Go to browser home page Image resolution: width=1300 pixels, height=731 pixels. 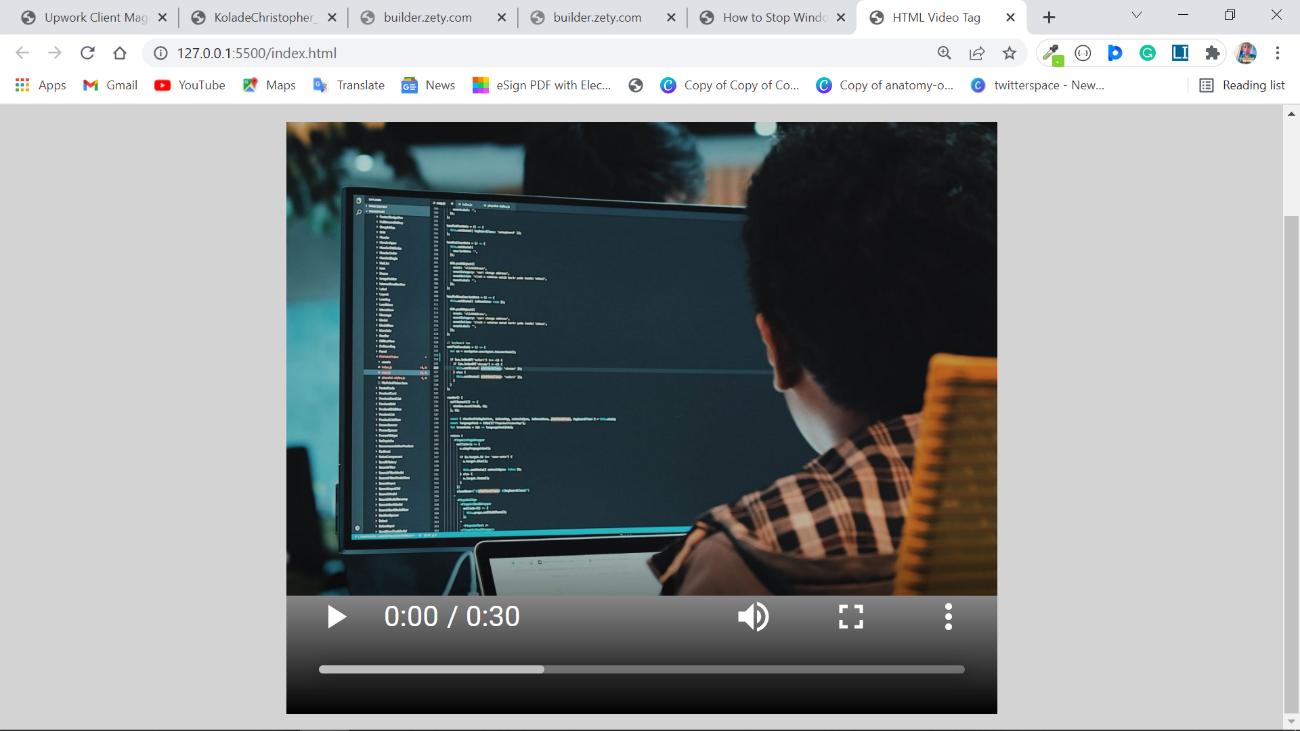(120, 53)
